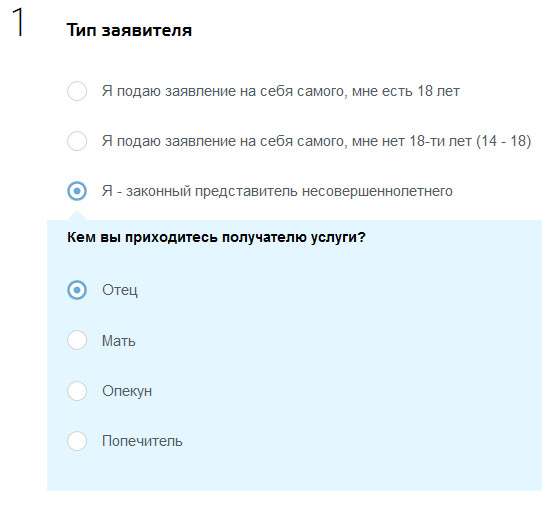This screenshot has width=542, height=506.
Task: Choose the Попечитель radio button
Action: tap(77, 441)
